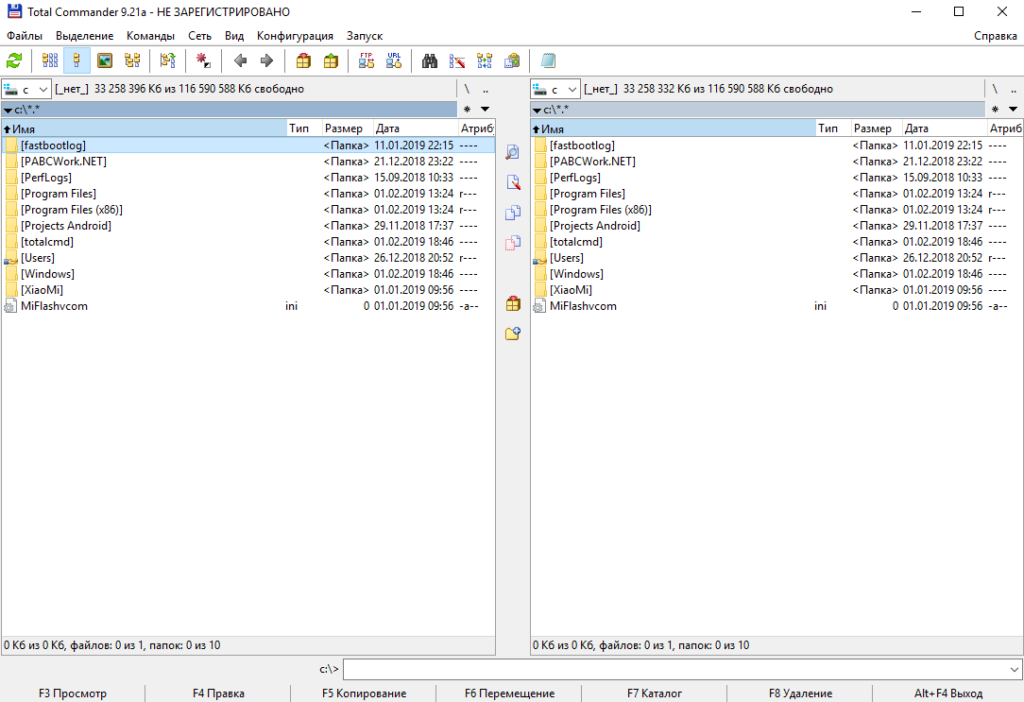This screenshot has height=702, width=1024.
Task: Open the Notepad icon in toolbar
Action: (x=548, y=61)
